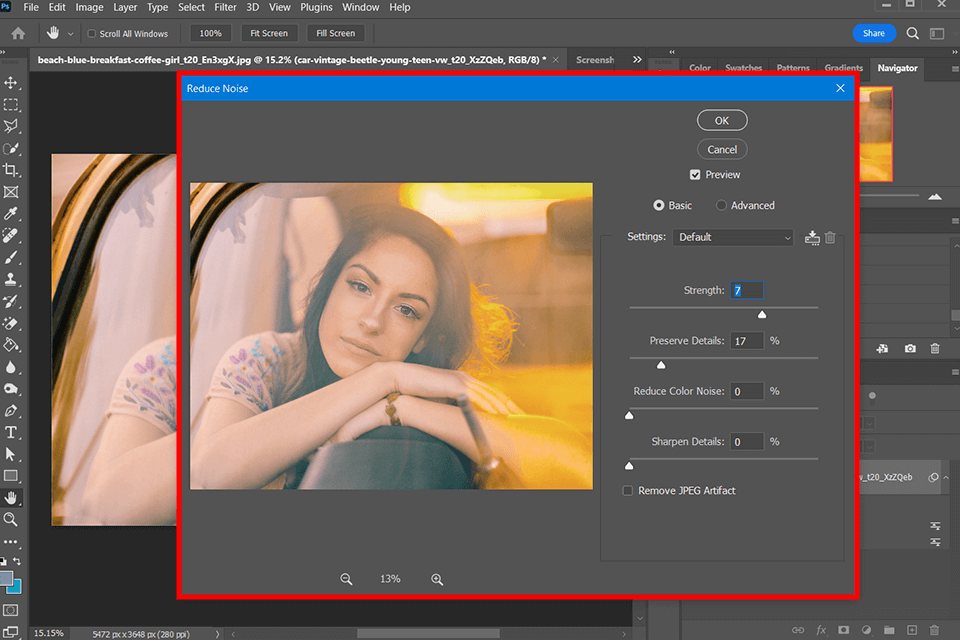Zoom in the Reduce Noise preview
960x640 pixels.
pos(437,579)
